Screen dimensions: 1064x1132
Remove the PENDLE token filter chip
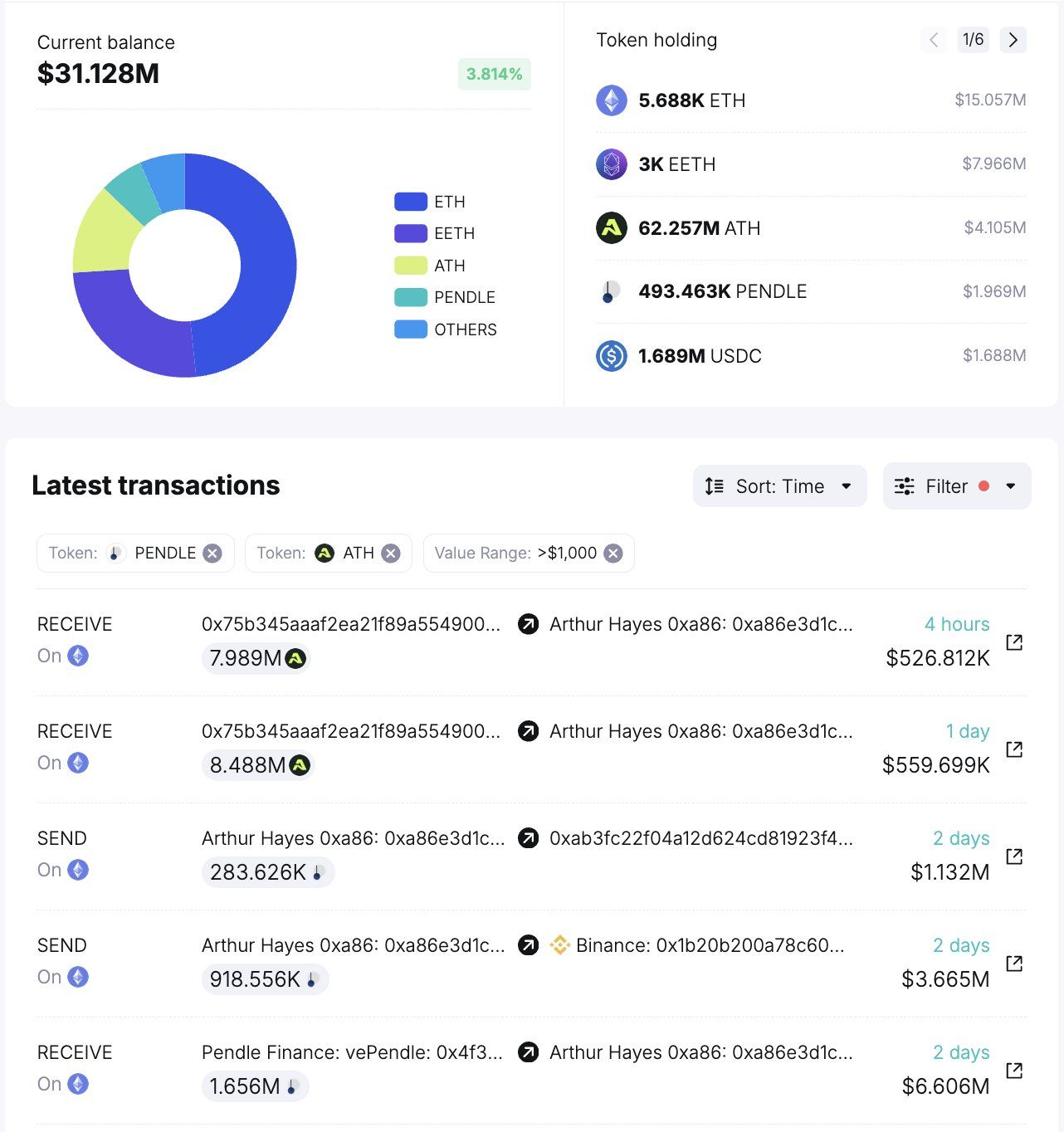[x=213, y=553]
